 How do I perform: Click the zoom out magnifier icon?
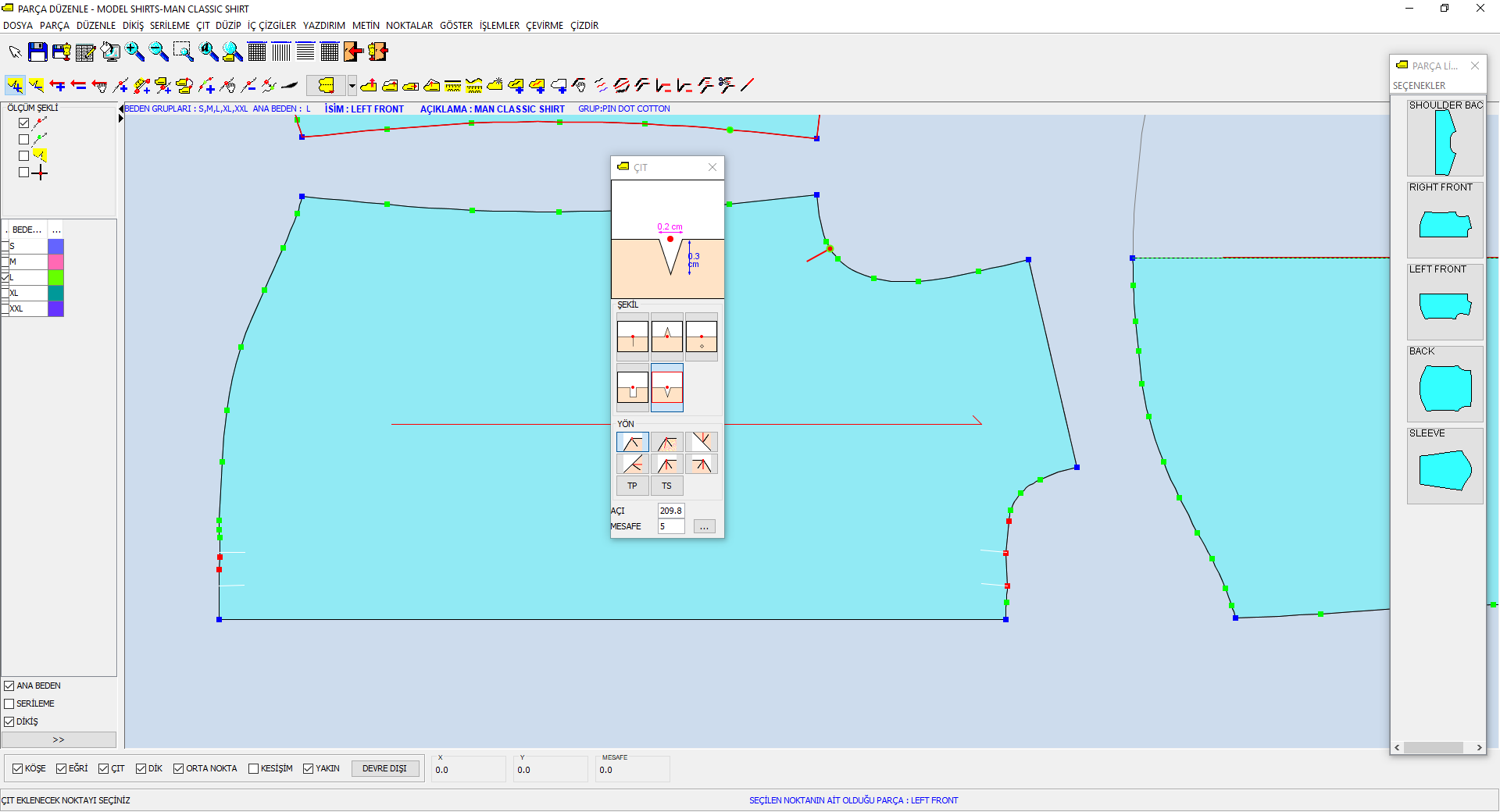[x=159, y=52]
